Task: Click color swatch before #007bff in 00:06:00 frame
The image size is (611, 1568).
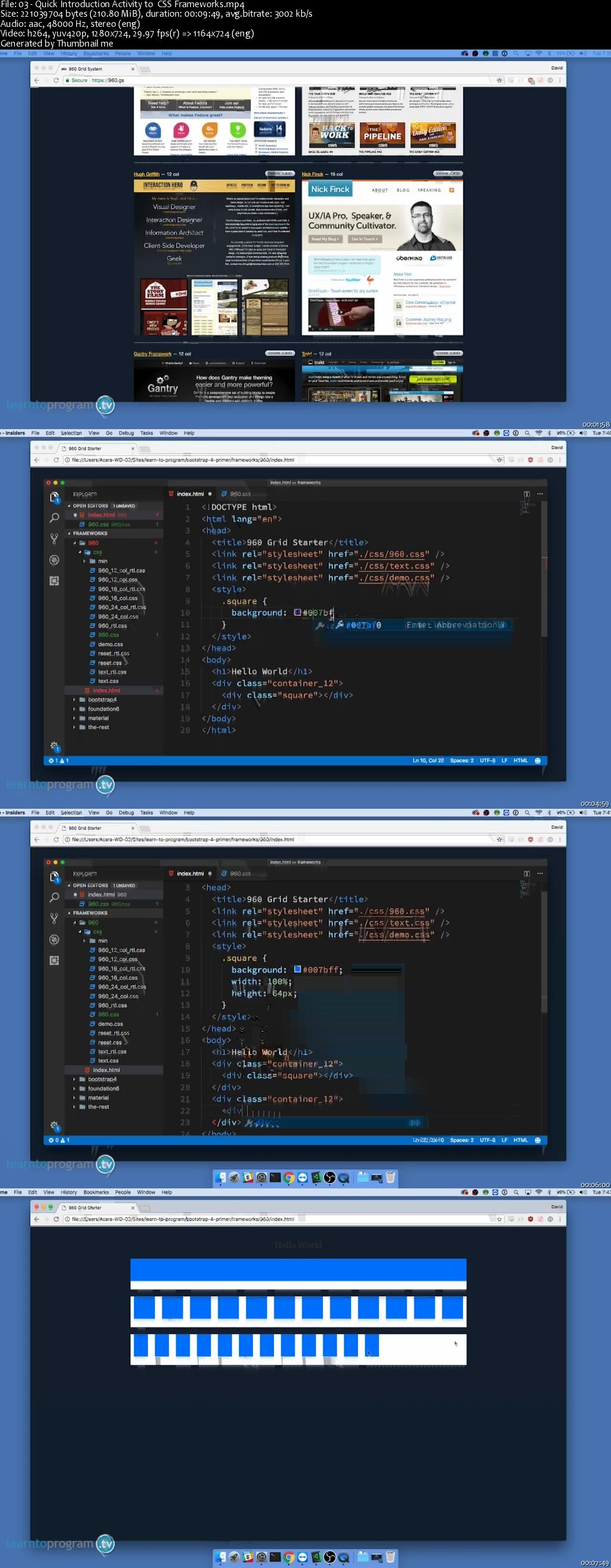Action: pyautogui.click(x=298, y=969)
